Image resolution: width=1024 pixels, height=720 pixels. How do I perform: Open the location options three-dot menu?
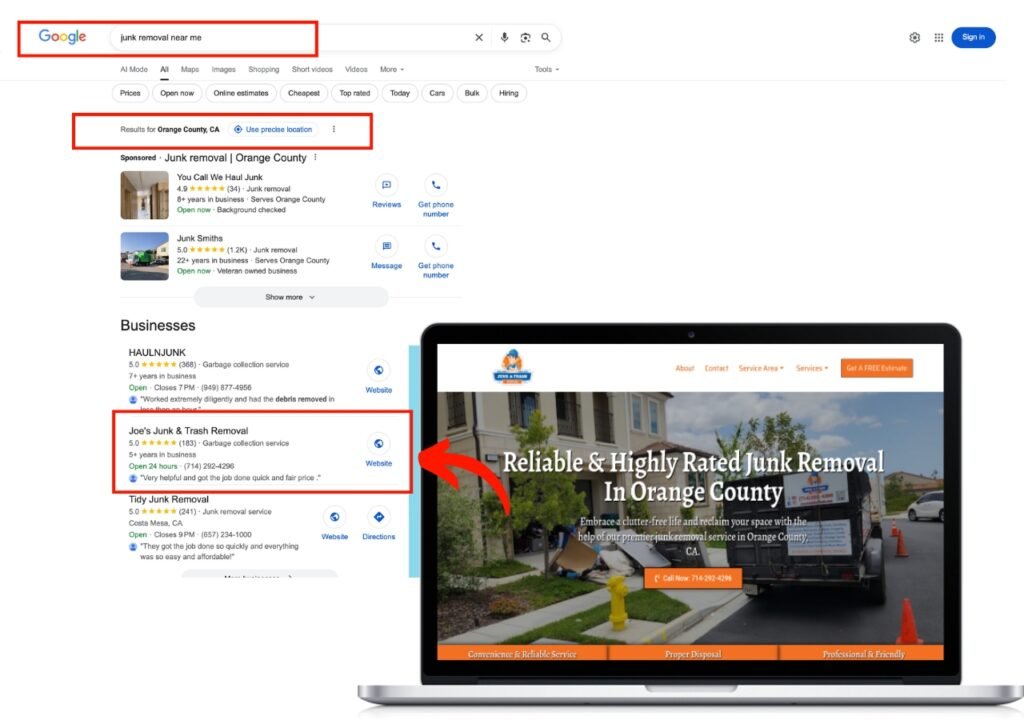[334, 129]
